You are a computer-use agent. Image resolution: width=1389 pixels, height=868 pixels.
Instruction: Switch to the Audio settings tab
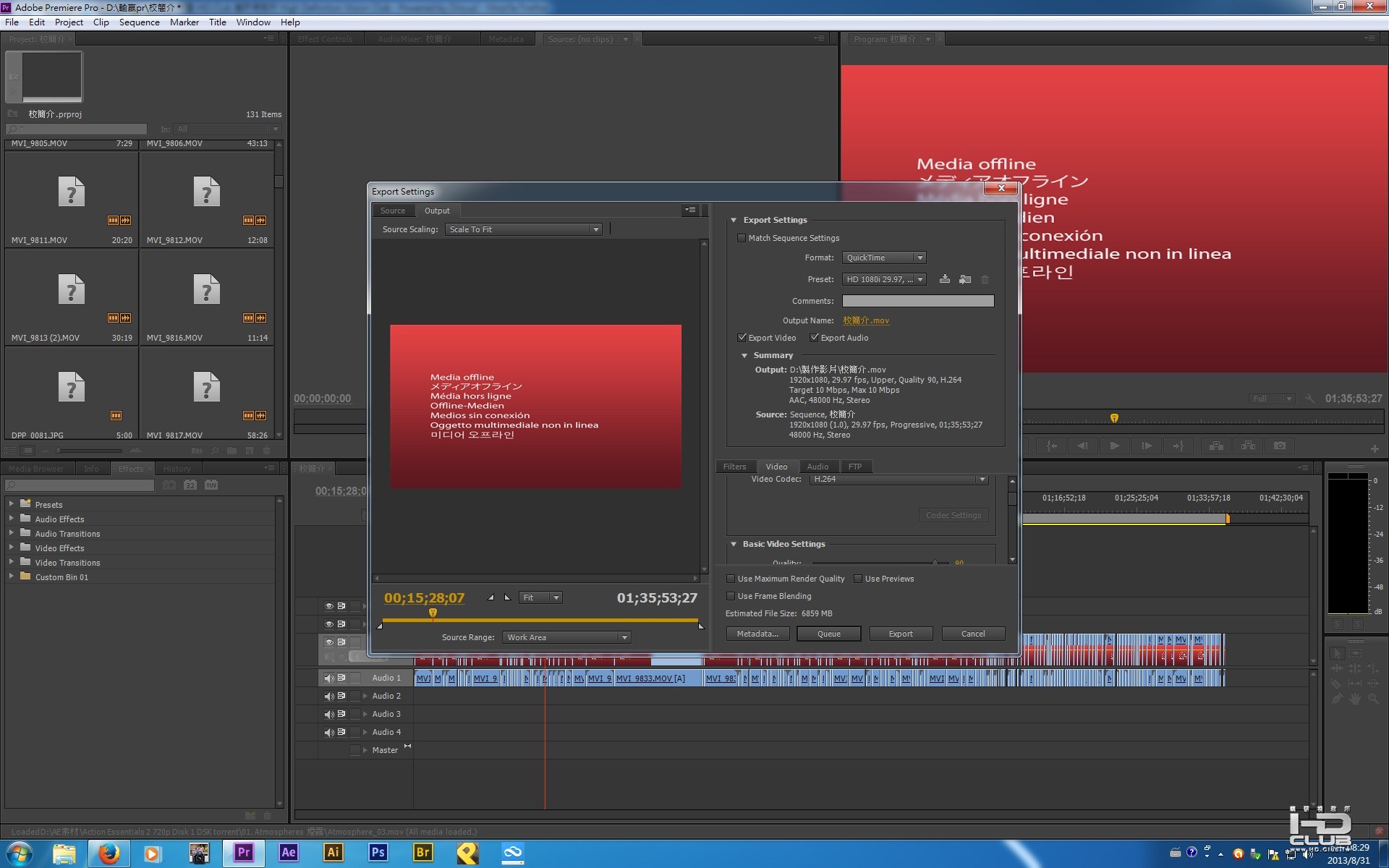(817, 467)
